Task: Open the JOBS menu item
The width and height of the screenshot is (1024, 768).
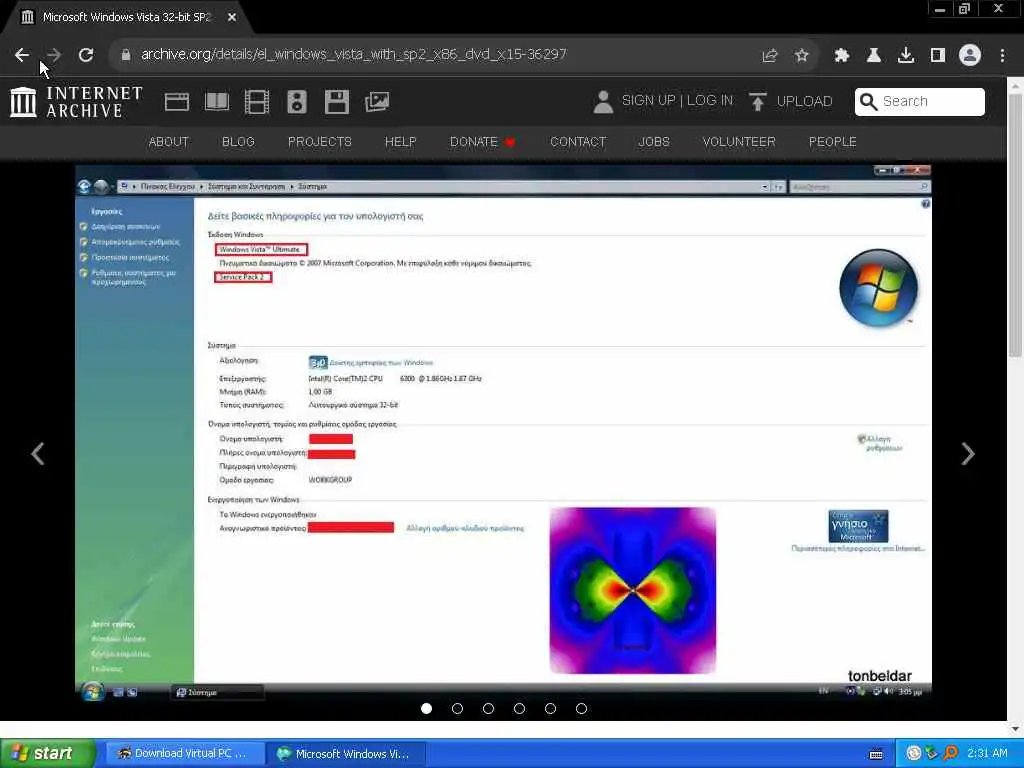Action: pos(654,142)
